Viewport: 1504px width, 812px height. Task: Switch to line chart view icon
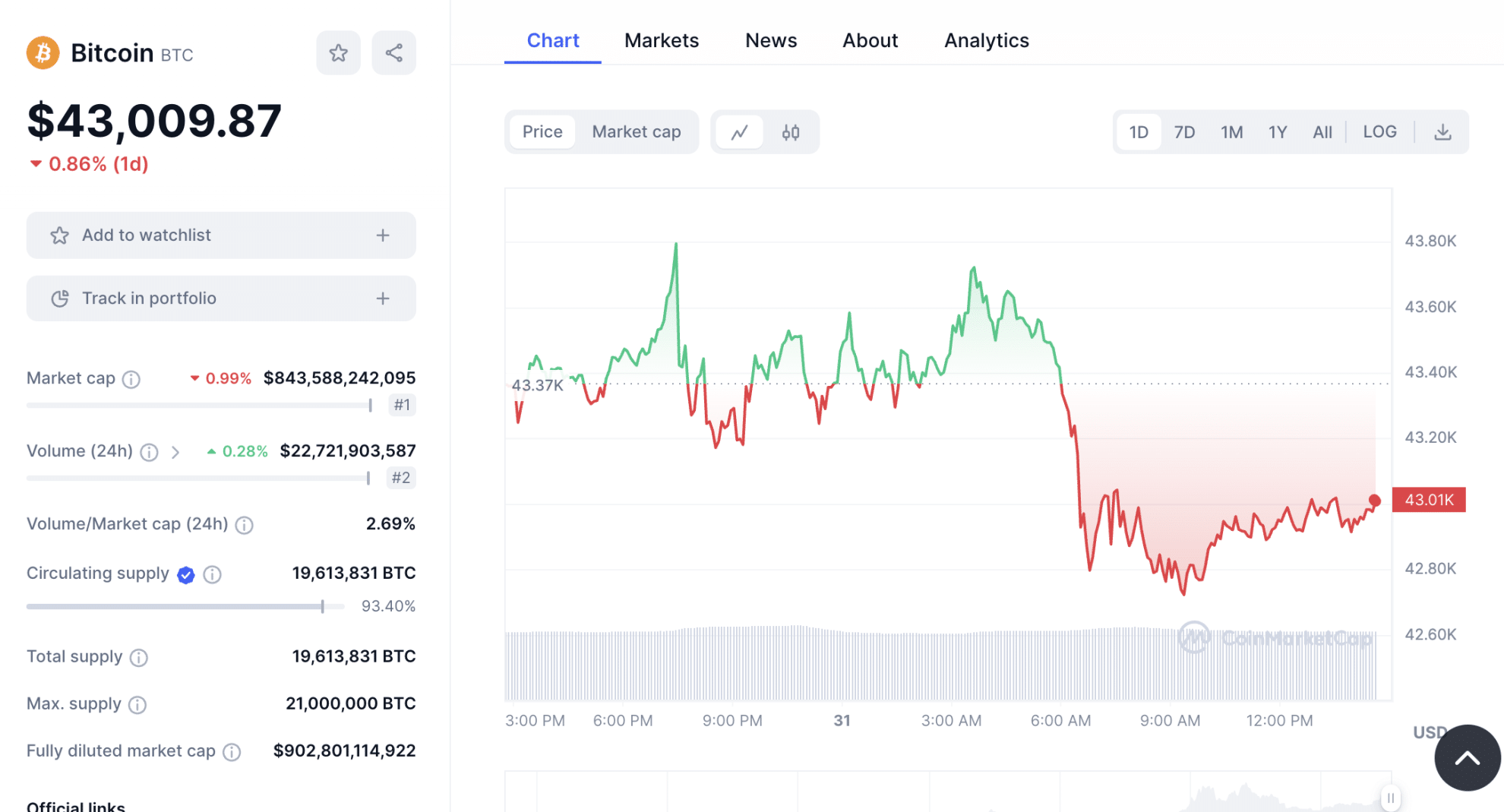point(740,132)
